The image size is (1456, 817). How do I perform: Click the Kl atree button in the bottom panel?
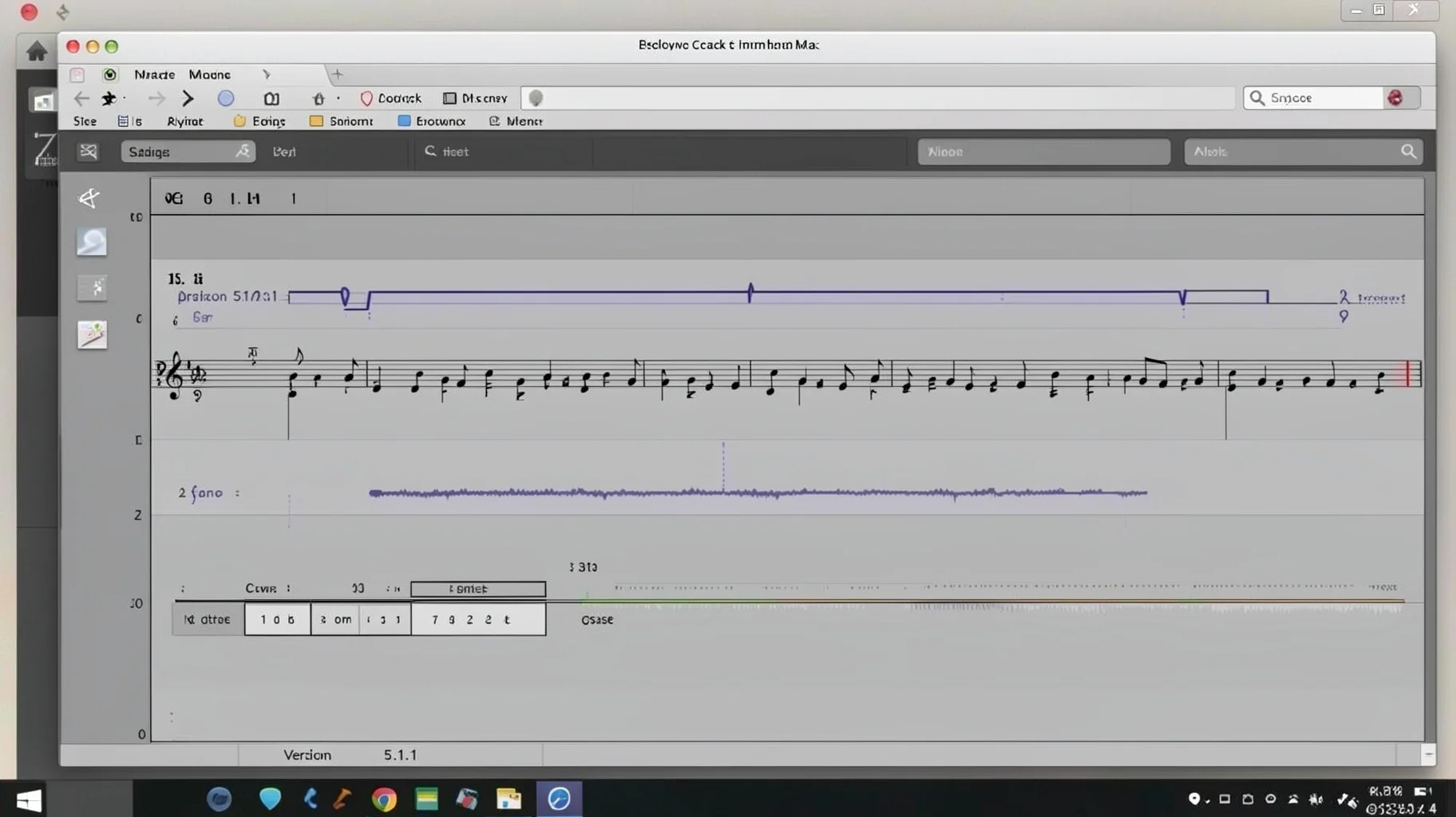[208, 619]
